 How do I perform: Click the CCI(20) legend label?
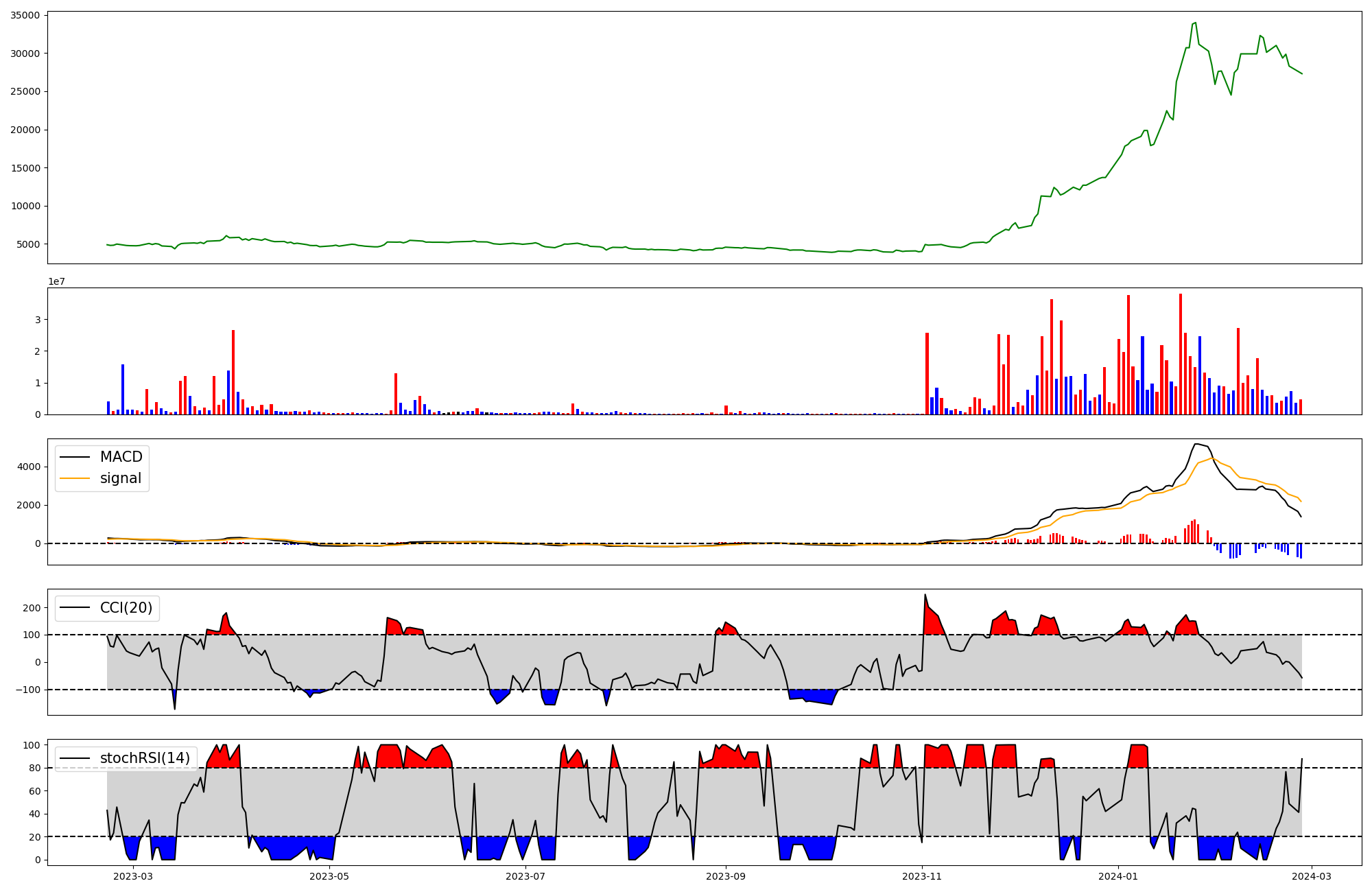(126, 608)
